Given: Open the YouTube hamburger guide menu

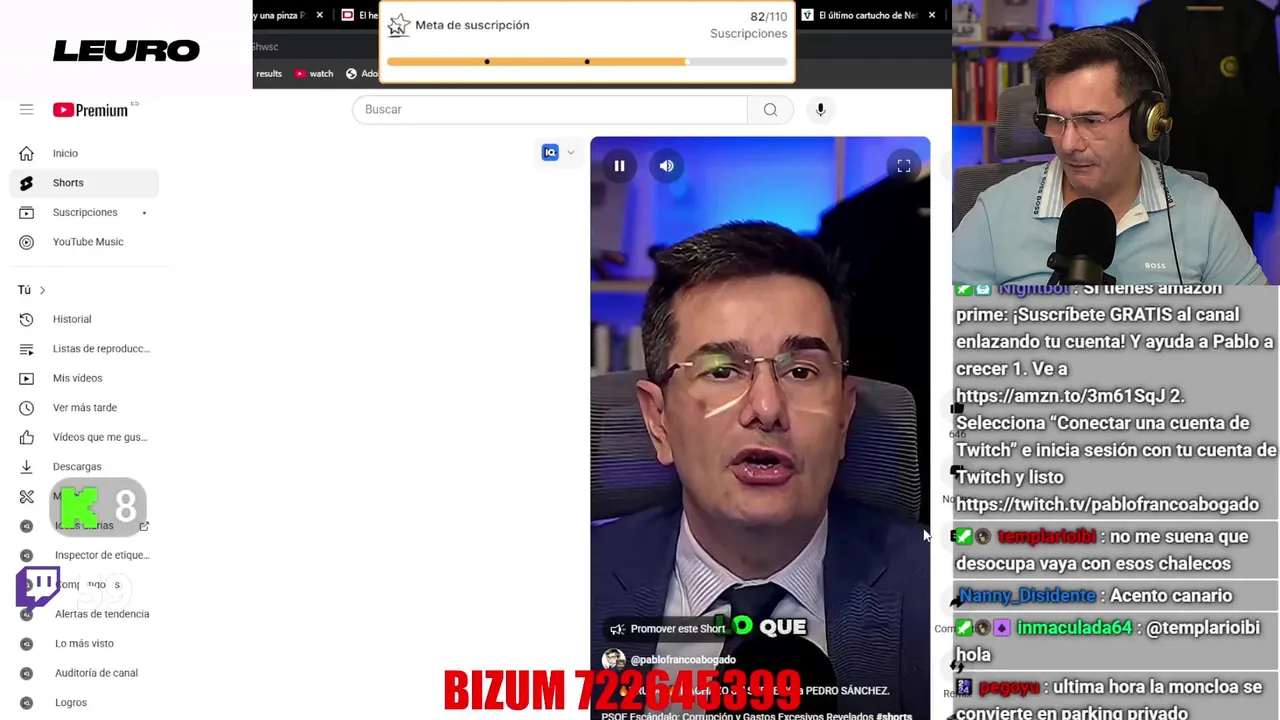Looking at the screenshot, I should 26,110.
